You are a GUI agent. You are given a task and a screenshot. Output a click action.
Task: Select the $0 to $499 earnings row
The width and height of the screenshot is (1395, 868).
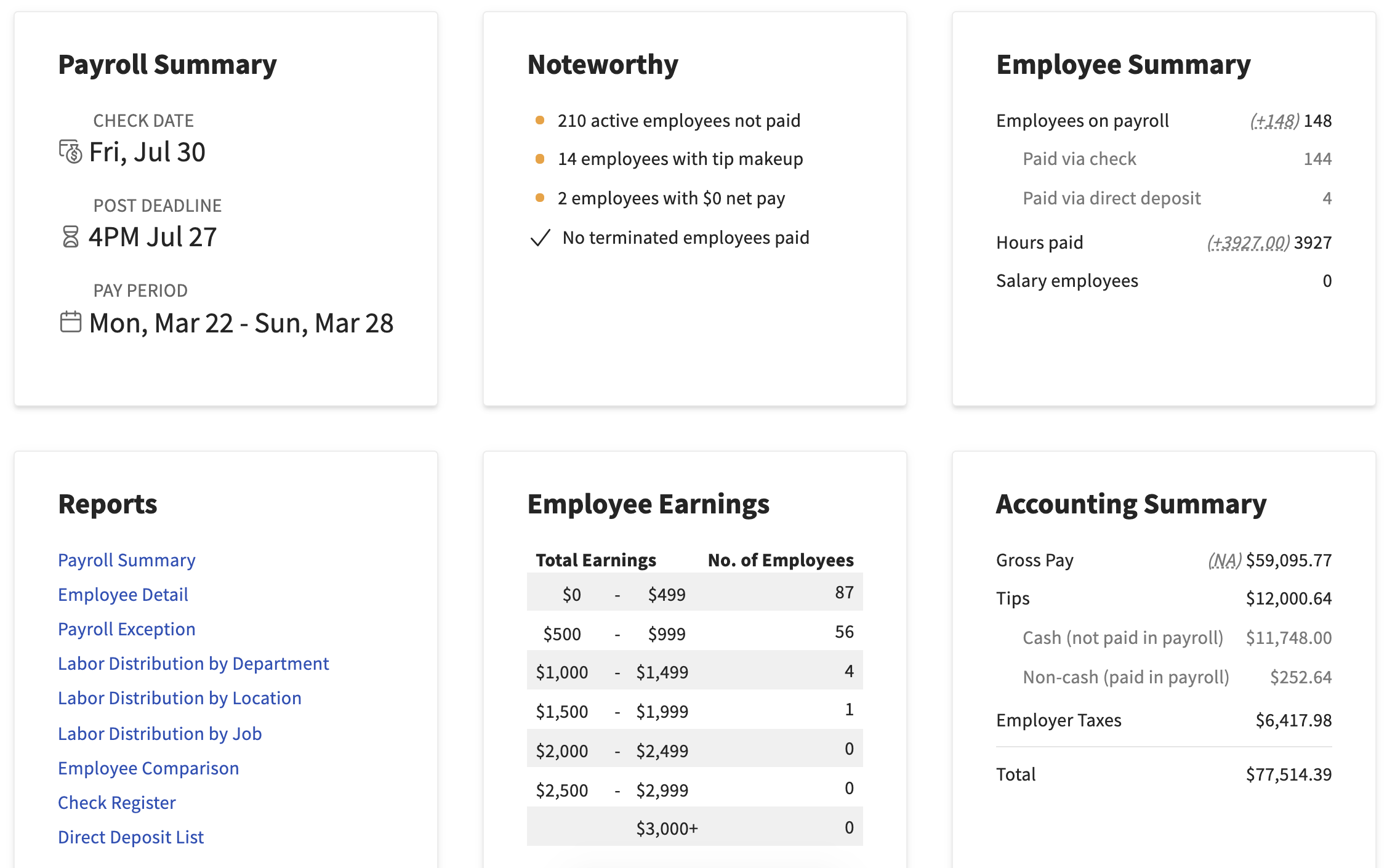(x=694, y=593)
